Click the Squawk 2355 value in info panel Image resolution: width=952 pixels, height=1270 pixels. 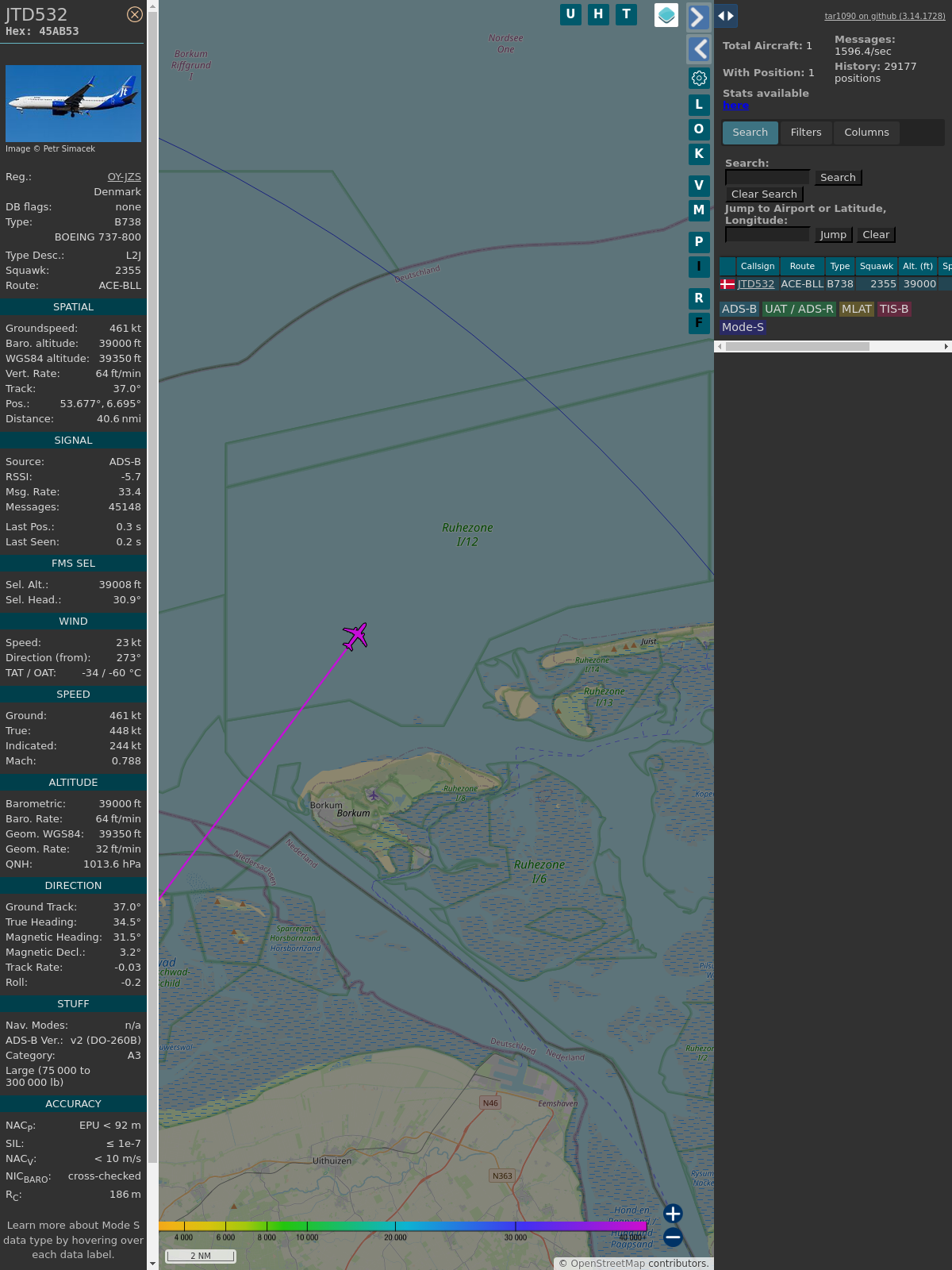tap(128, 271)
